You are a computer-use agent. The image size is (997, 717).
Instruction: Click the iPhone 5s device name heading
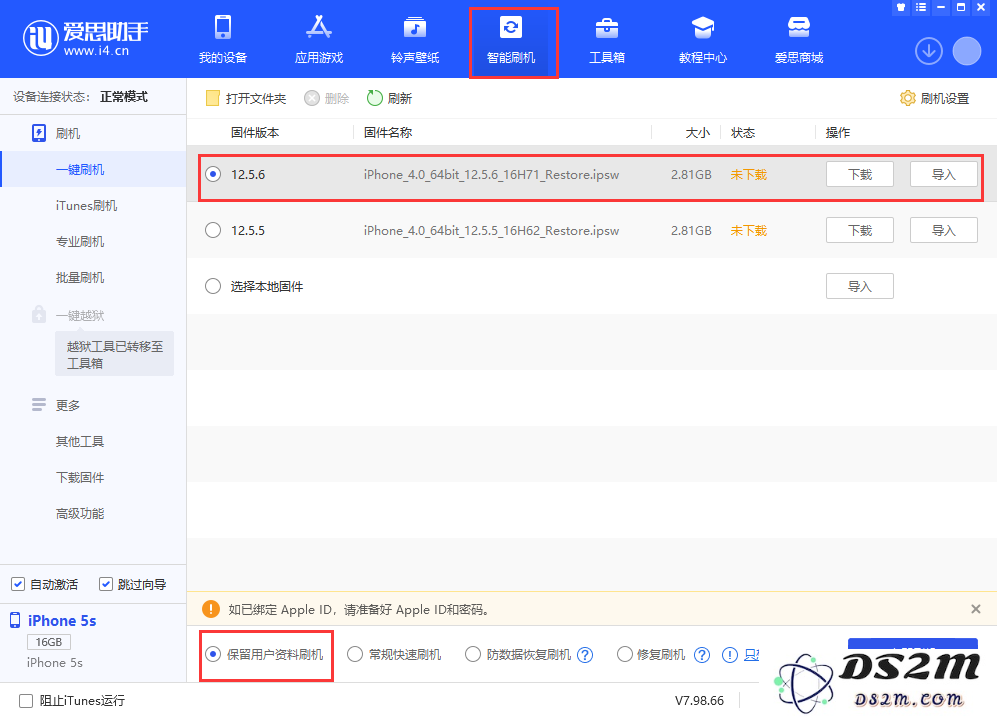coord(62,620)
